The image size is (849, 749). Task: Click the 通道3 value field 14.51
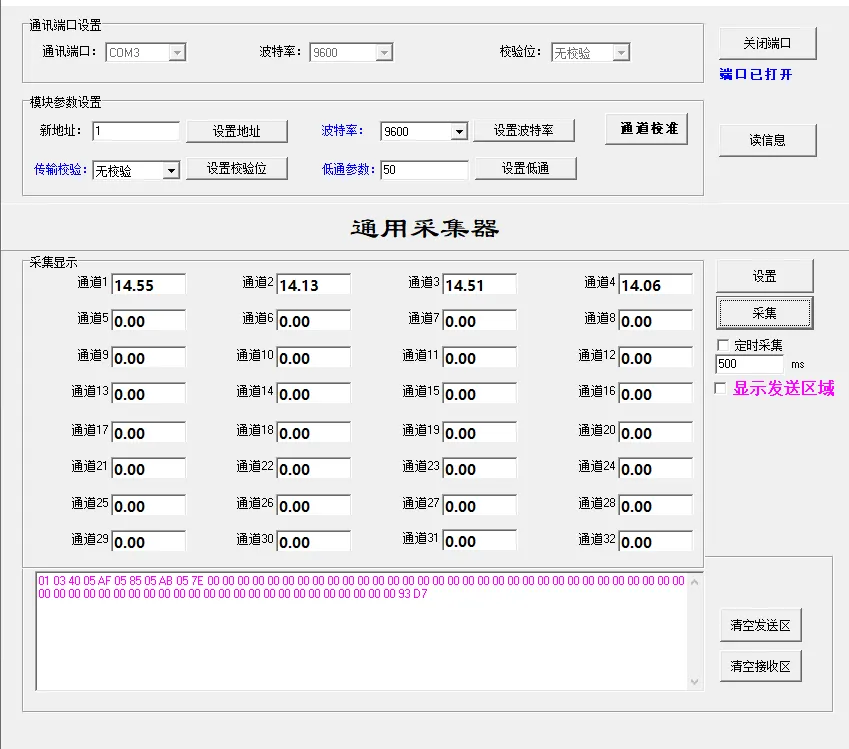pos(479,285)
